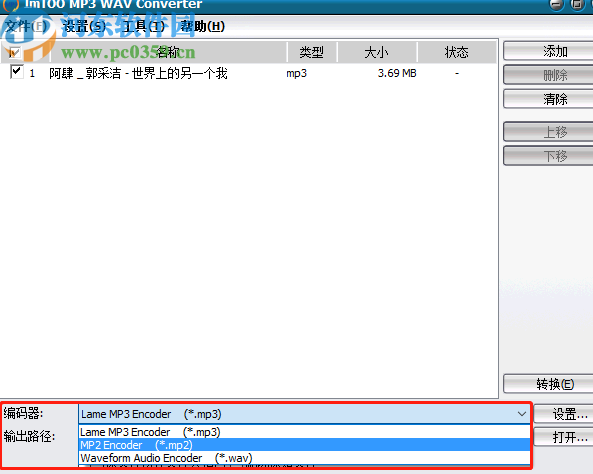593x474 pixels.
Task: Click 打开... output folder button
Action: click(564, 437)
